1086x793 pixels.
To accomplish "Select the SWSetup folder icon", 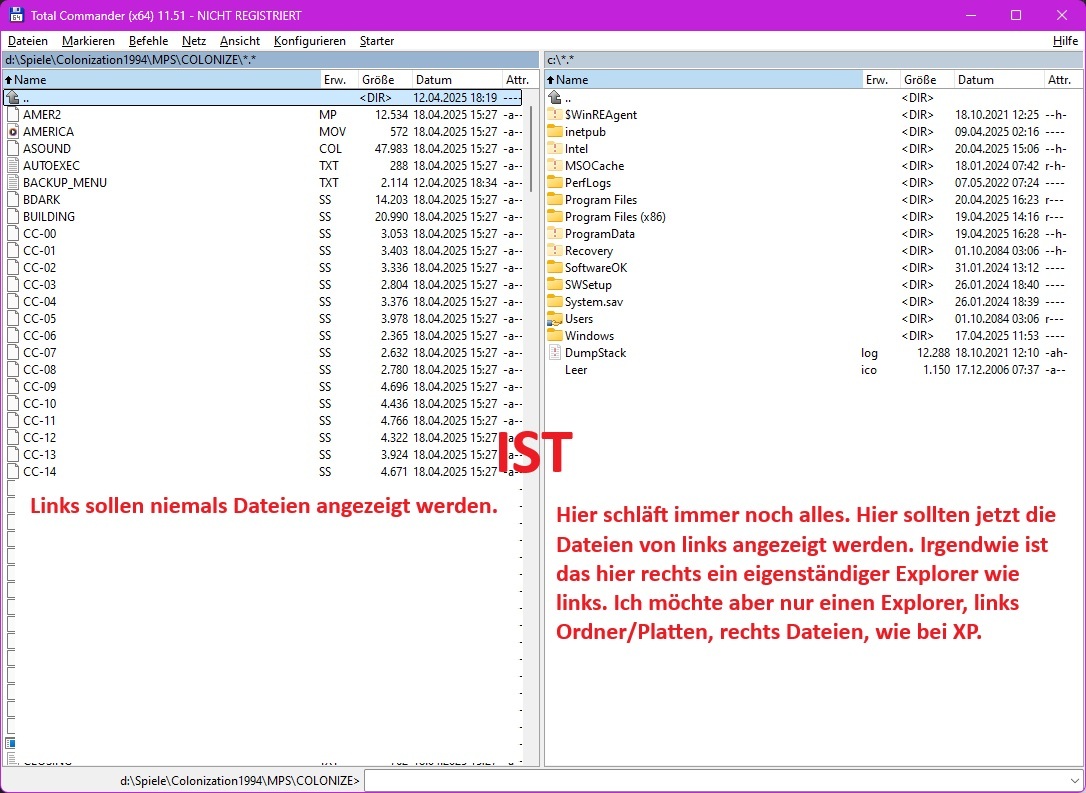I will coord(555,285).
